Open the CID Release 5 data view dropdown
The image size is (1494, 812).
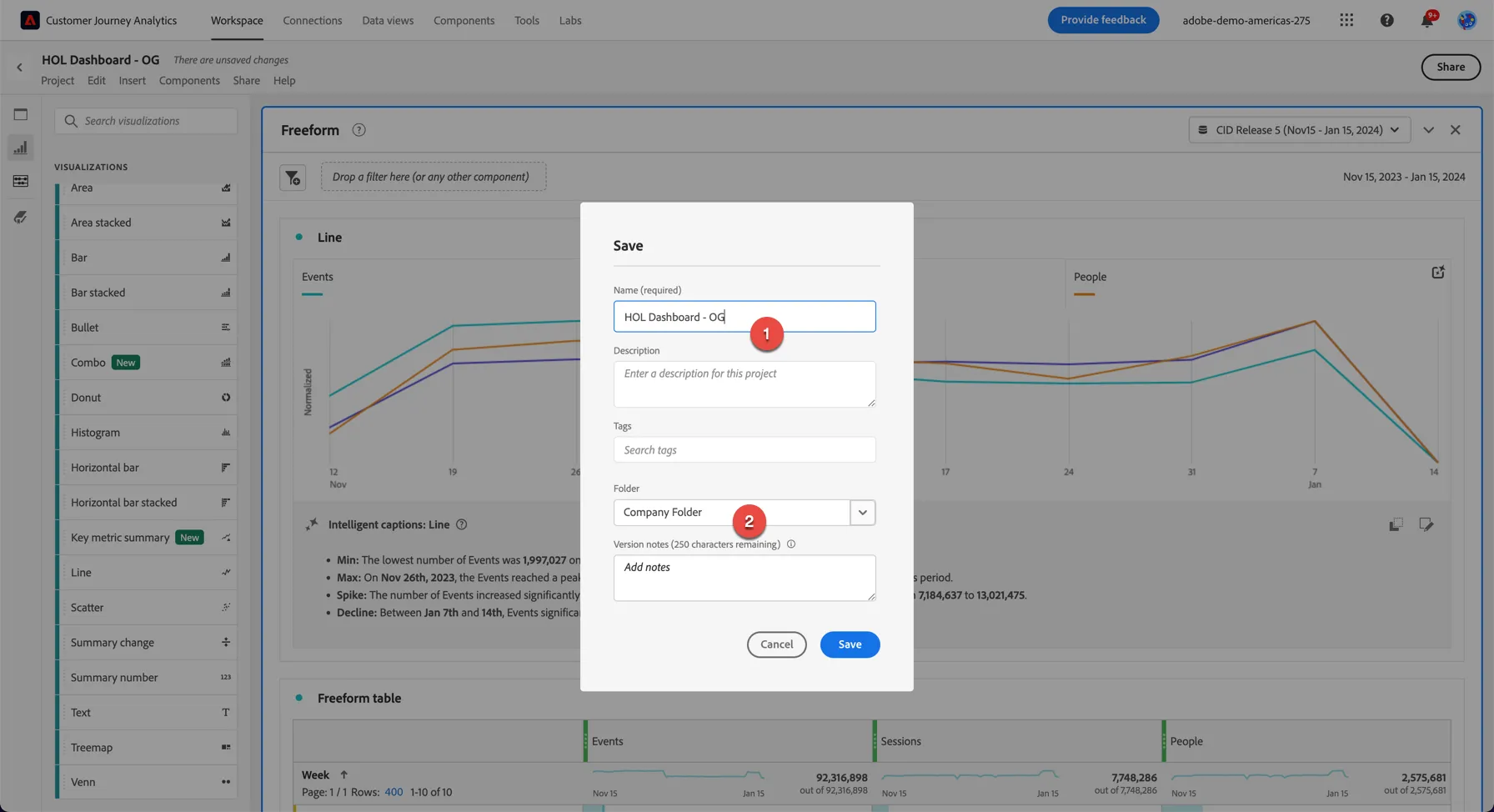(x=1299, y=130)
